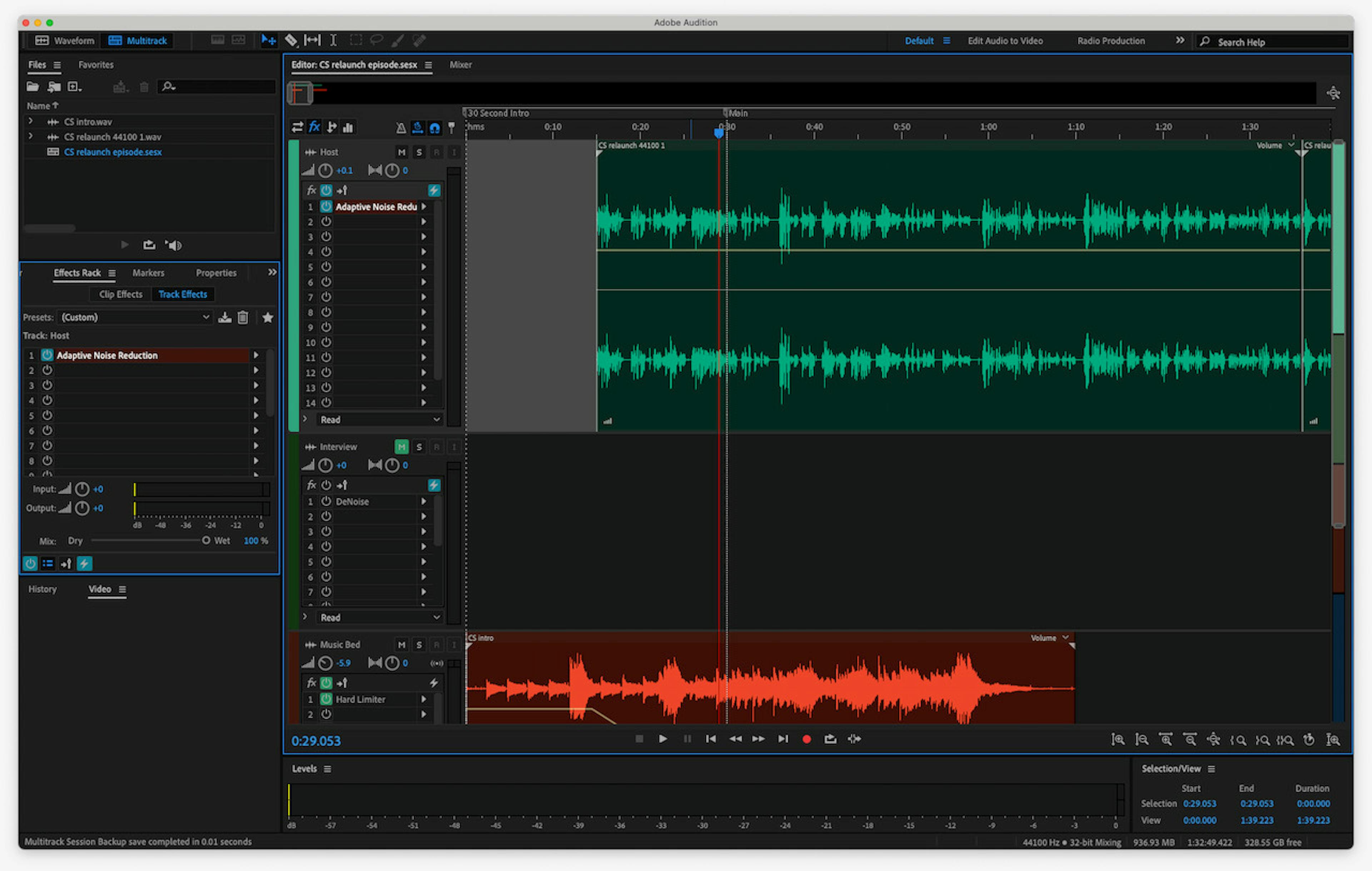
Task: Open file folder icon in Files panel
Action: coord(33,86)
